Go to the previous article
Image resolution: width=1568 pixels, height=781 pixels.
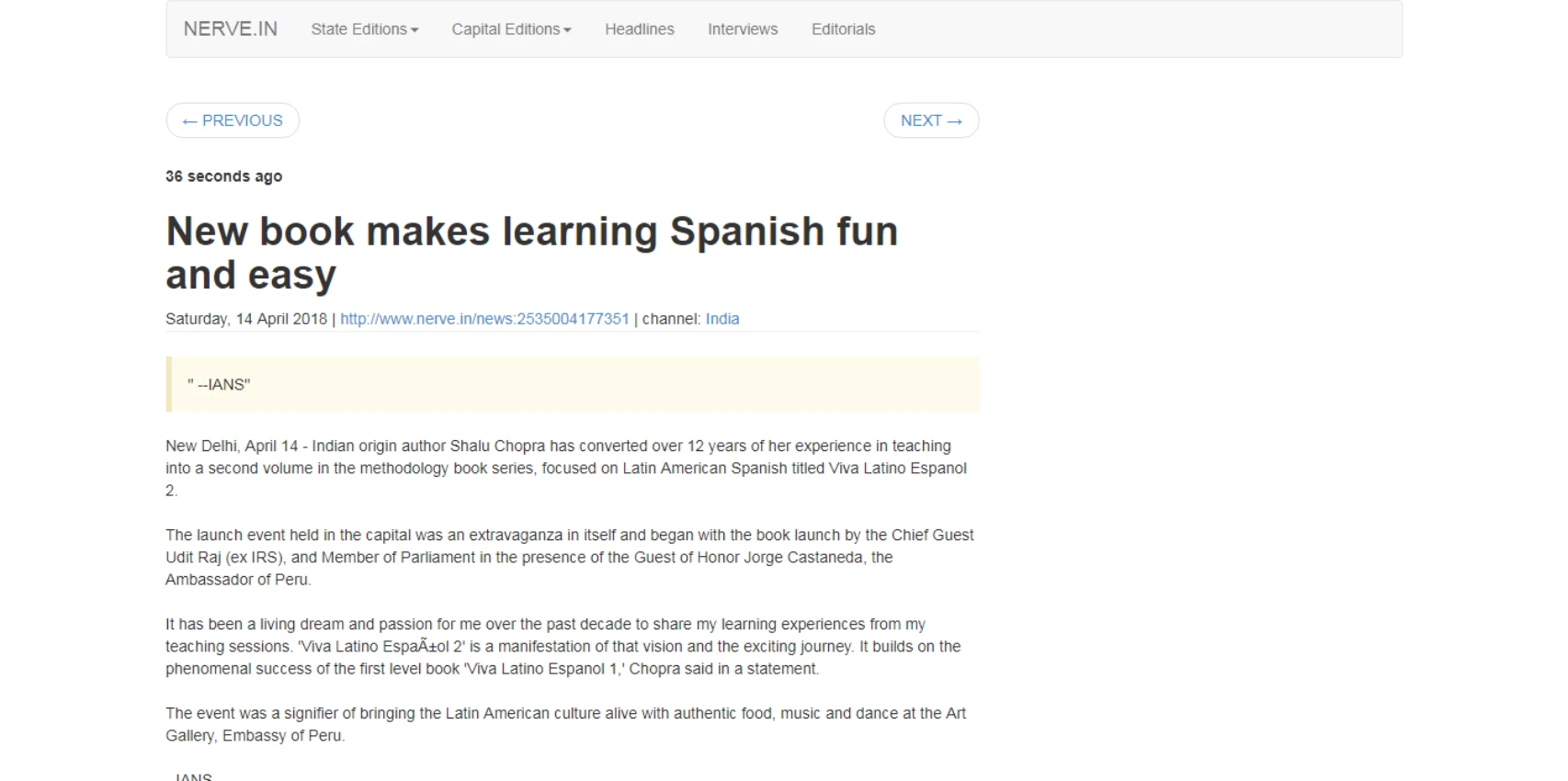[233, 120]
